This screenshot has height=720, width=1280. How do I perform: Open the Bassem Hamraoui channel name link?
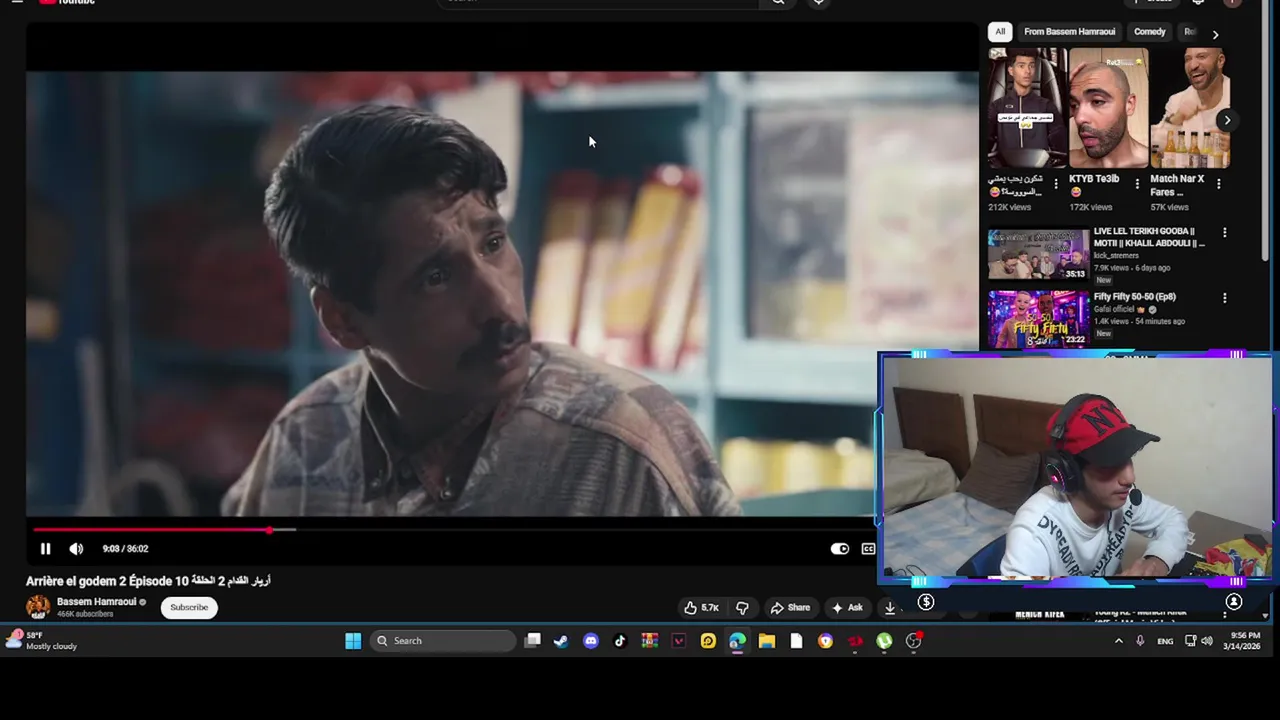(x=96, y=602)
